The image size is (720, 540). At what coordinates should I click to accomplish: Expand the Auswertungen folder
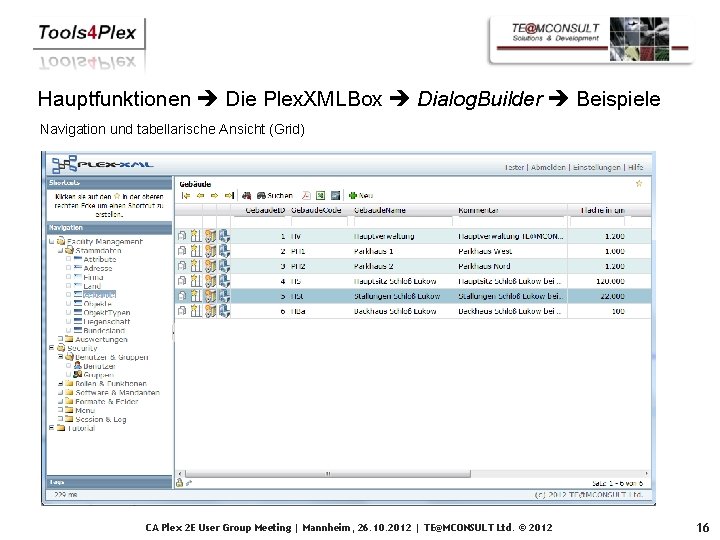(x=60, y=339)
